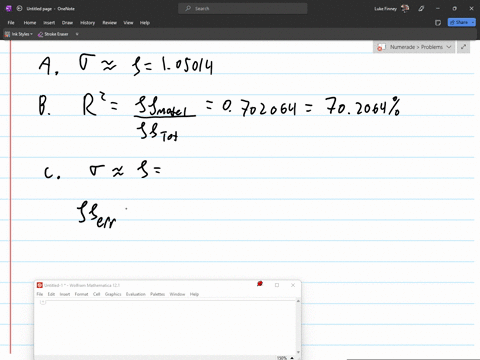Open Mathematica zoom percentage dropdown
480x360 pixels.
click(x=285, y=358)
